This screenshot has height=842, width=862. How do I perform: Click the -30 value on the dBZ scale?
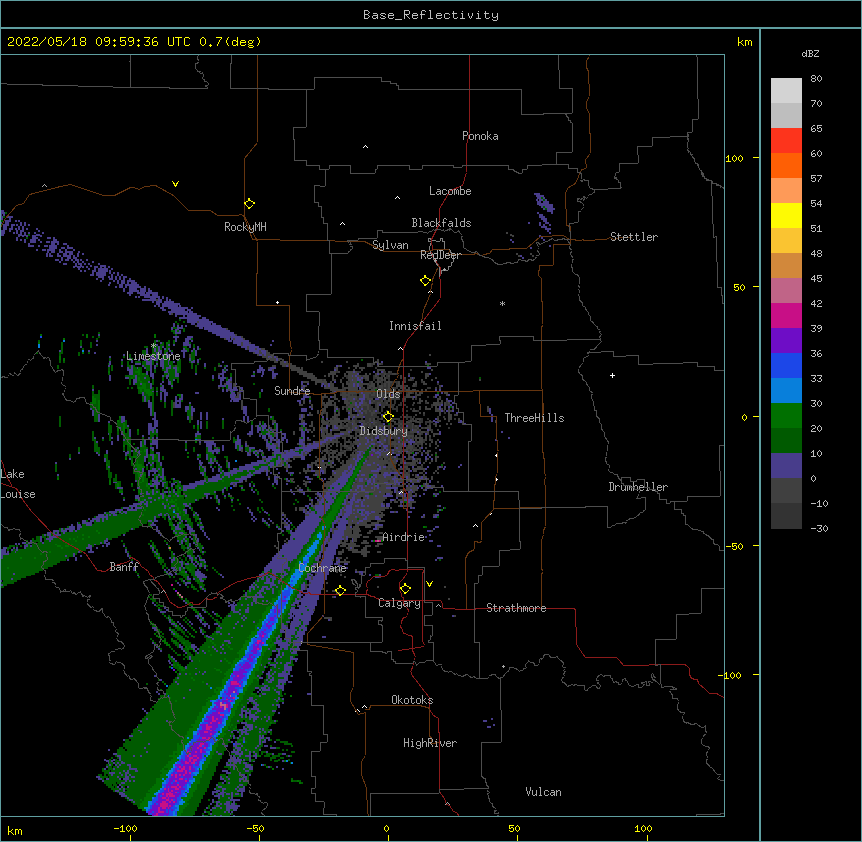[819, 528]
